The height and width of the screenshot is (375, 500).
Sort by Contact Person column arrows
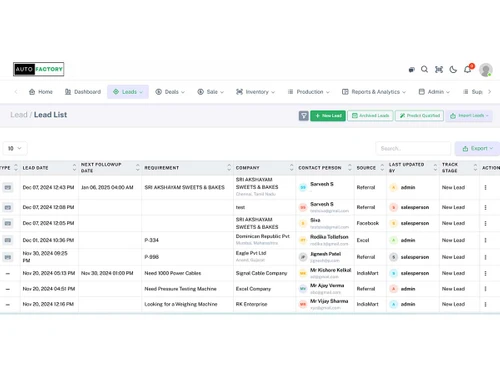click(x=350, y=168)
